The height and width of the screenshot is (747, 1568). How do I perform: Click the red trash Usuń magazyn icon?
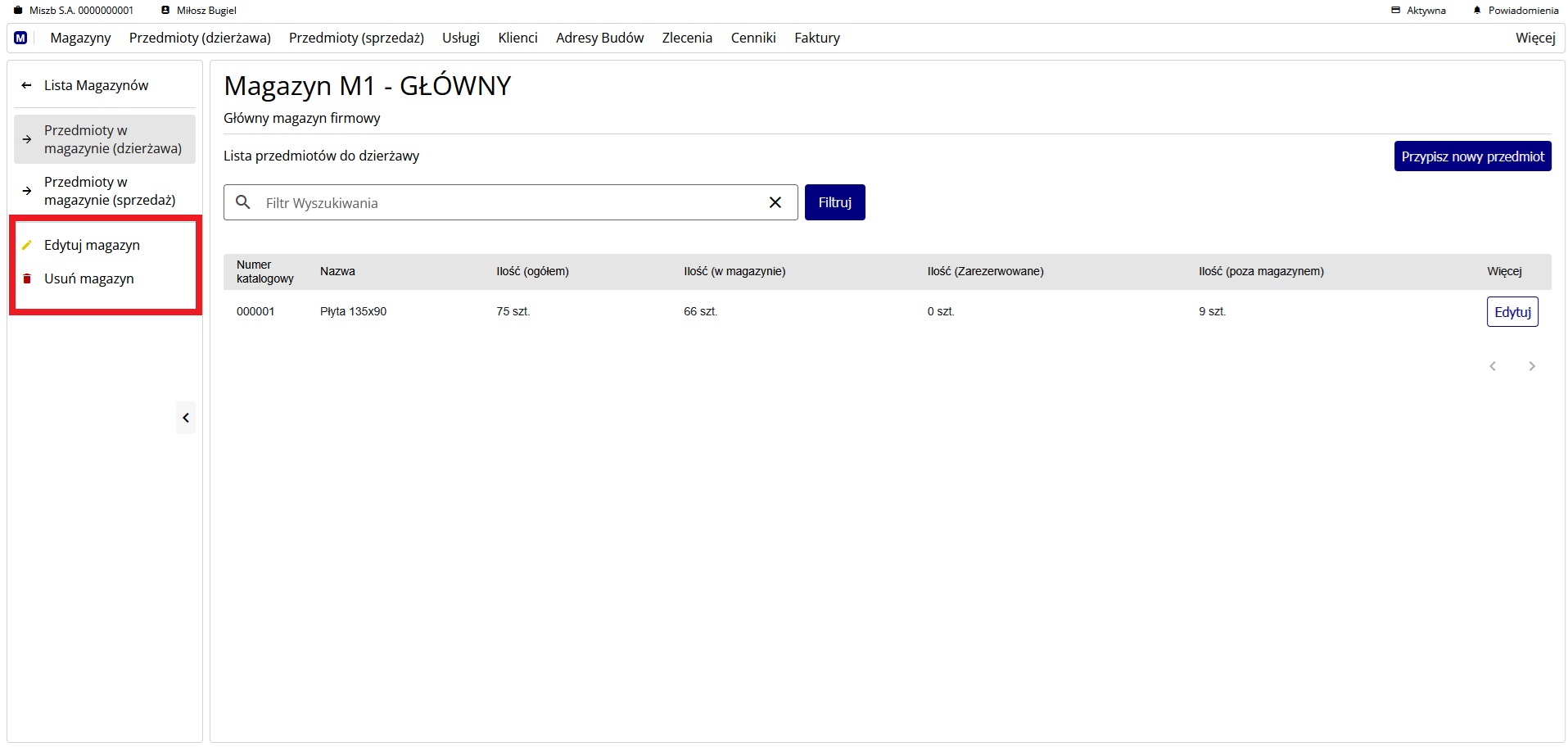click(x=27, y=278)
